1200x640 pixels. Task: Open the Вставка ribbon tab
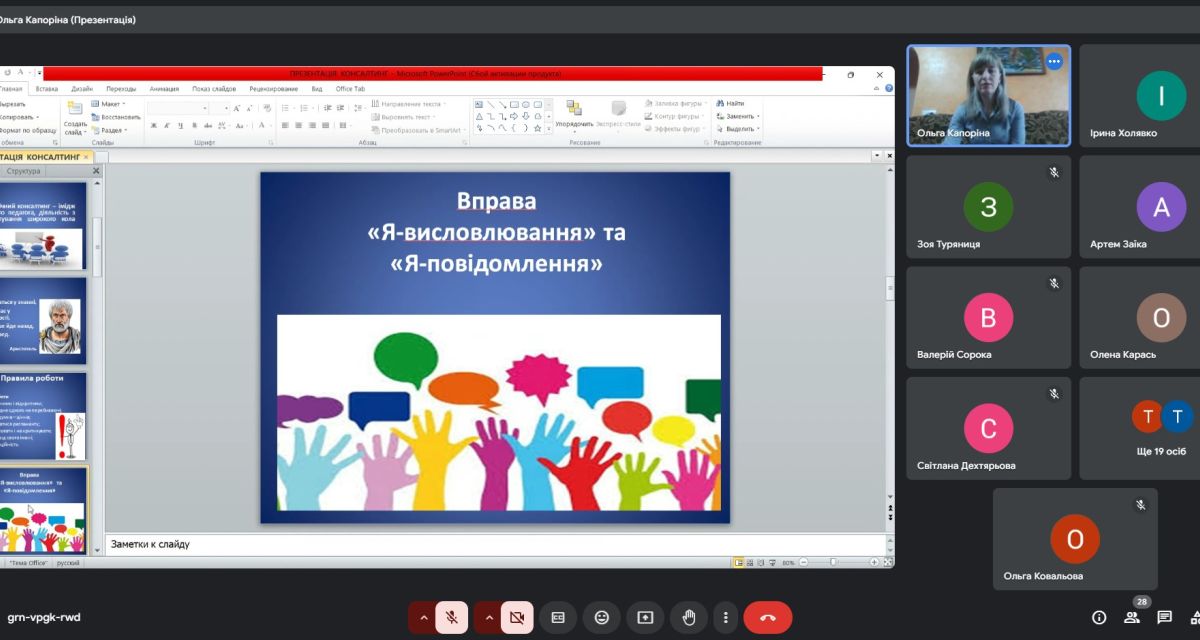pyautogui.click(x=47, y=89)
